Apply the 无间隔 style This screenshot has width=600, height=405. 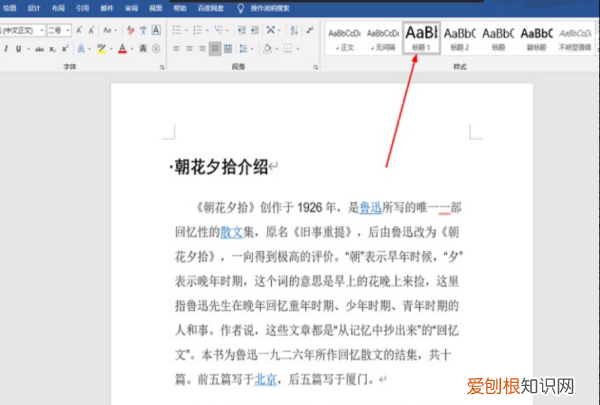(383, 39)
